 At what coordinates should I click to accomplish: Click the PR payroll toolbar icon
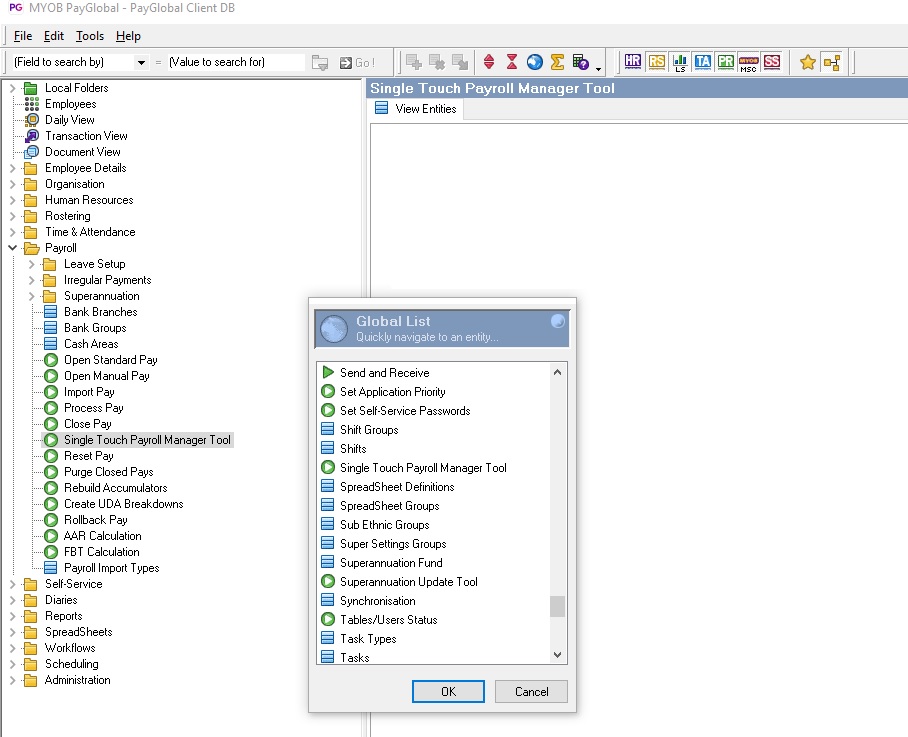pyautogui.click(x=726, y=61)
